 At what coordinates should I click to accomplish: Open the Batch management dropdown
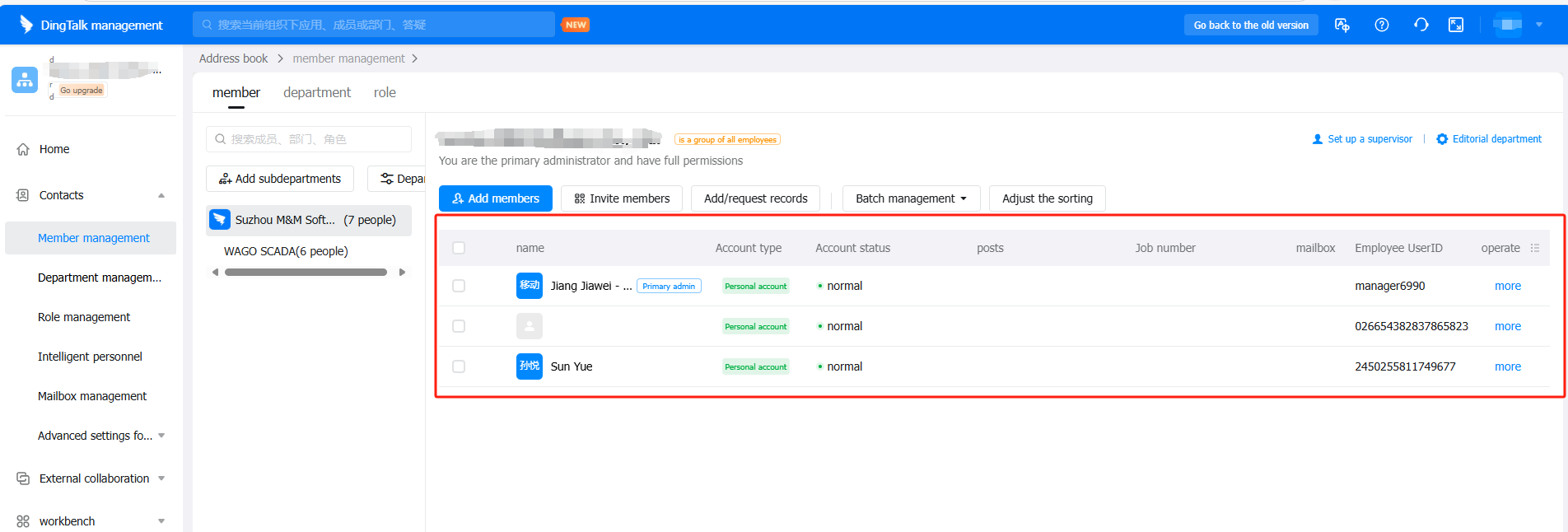pos(910,198)
